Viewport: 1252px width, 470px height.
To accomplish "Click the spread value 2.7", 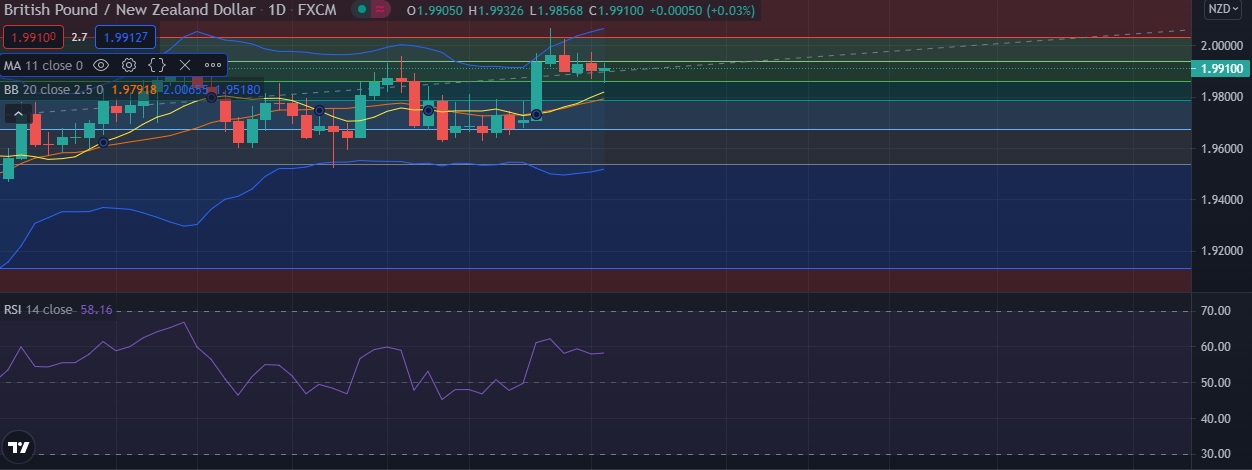I will [x=79, y=38].
